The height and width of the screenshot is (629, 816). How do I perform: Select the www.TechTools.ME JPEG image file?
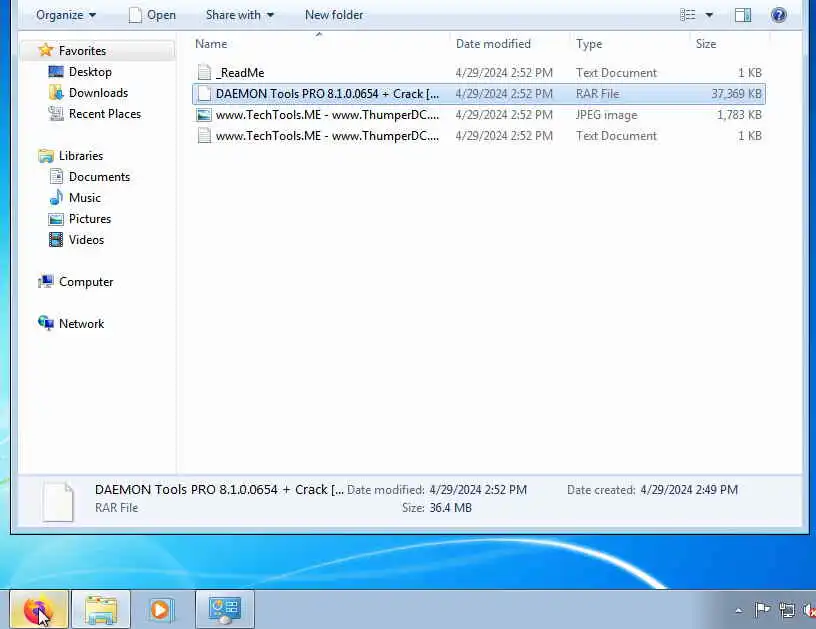(479, 115)
